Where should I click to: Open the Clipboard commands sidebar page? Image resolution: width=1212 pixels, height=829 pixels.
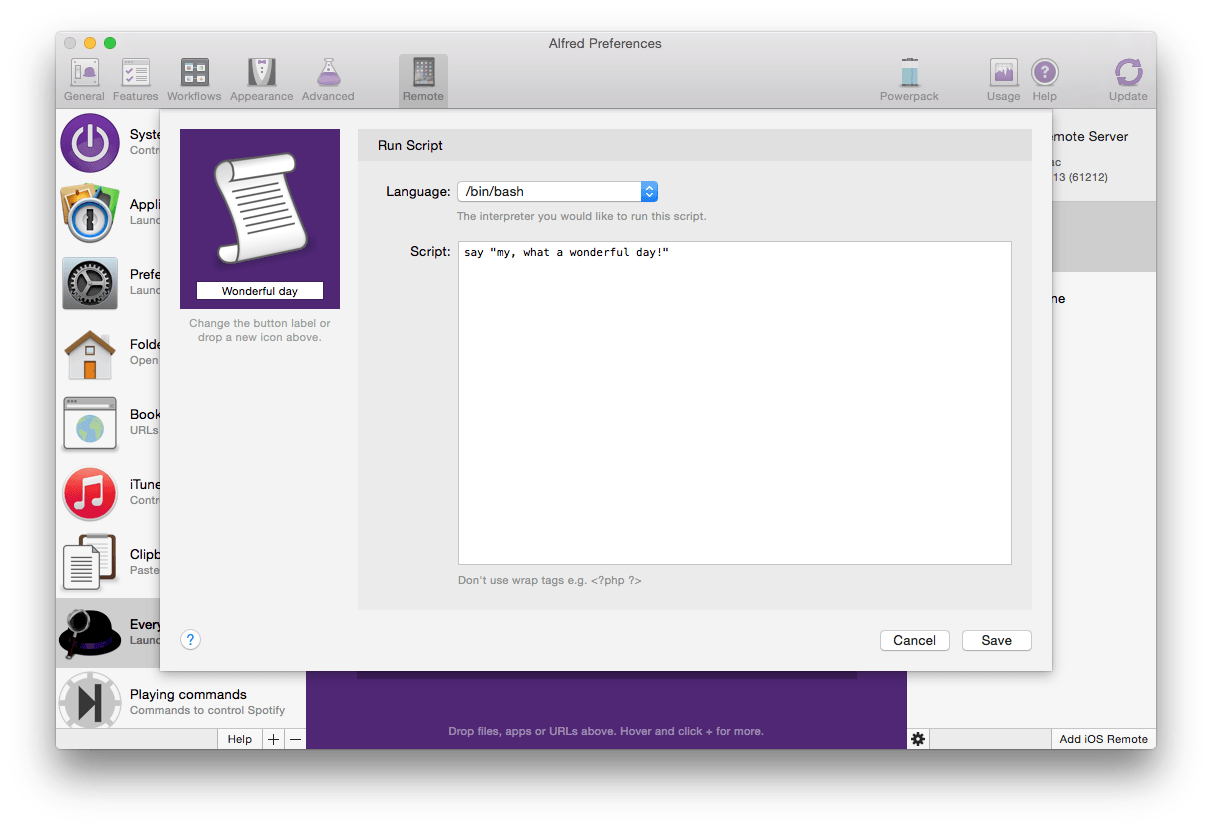[x=90, y=563]
